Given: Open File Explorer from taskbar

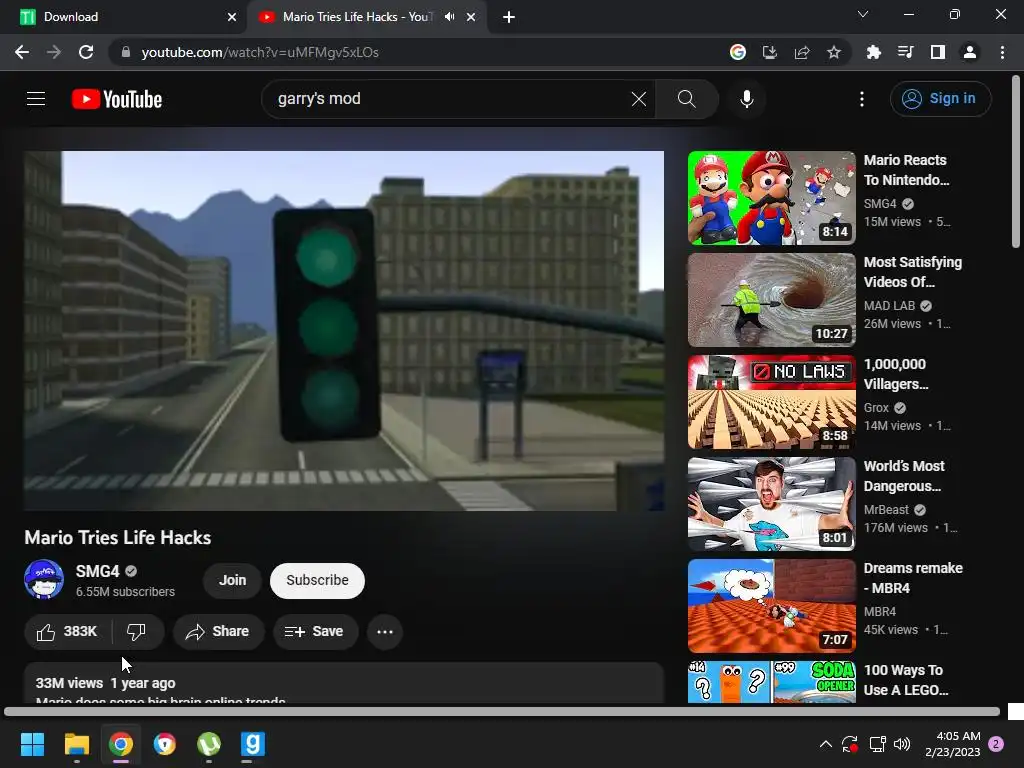Looking at the screenshot, I should pos(76,744).
